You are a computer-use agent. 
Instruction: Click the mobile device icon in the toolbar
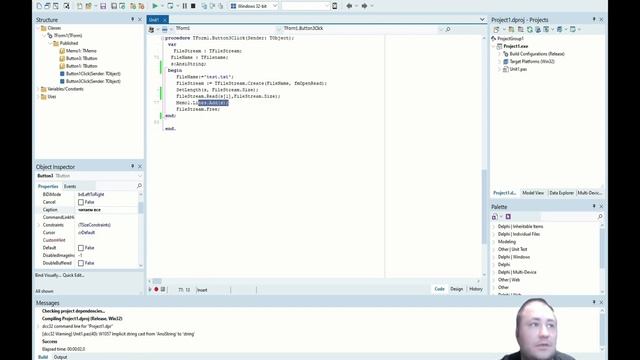tap(335, 6)
